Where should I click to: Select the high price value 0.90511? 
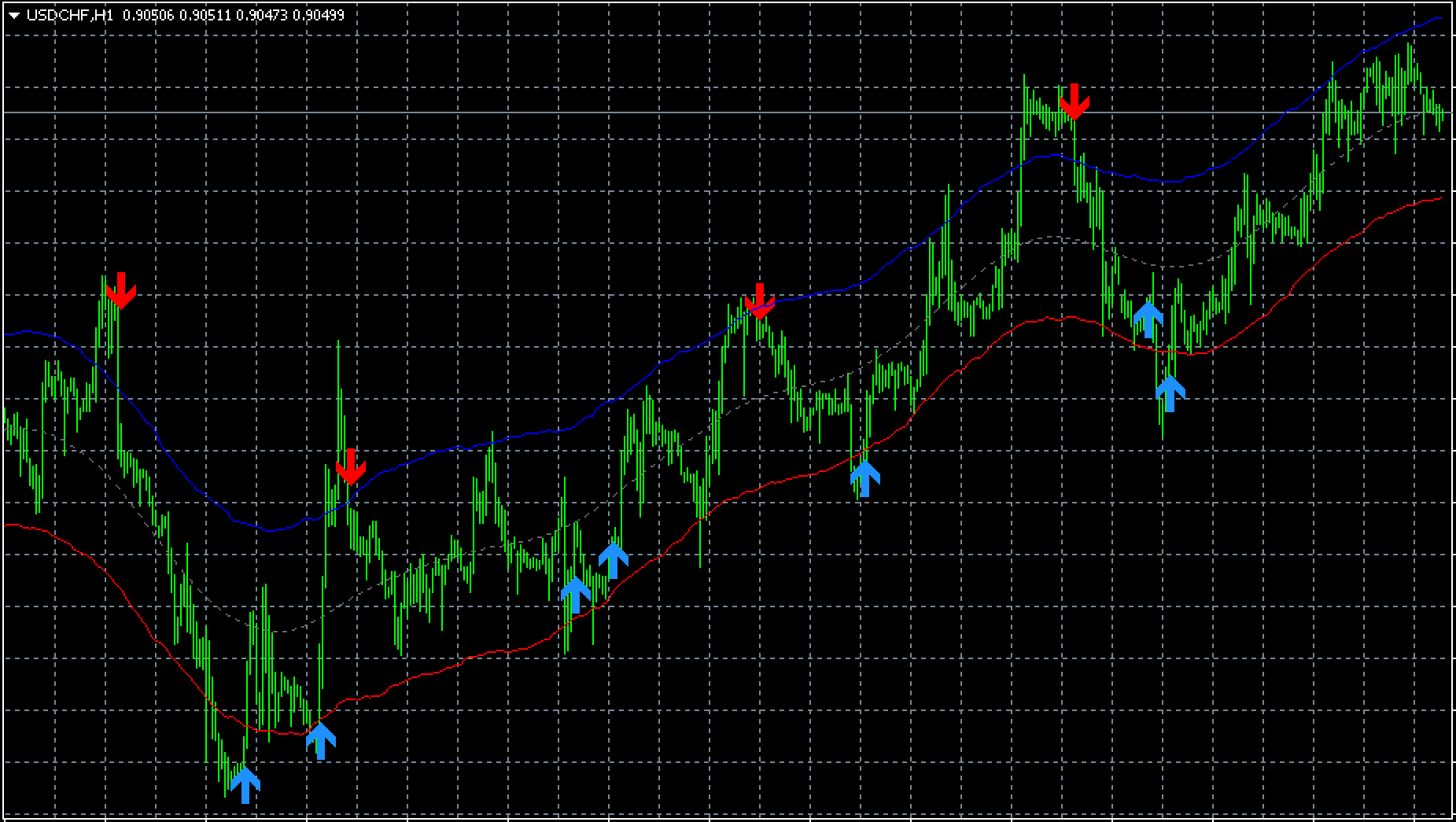(205, 15)
